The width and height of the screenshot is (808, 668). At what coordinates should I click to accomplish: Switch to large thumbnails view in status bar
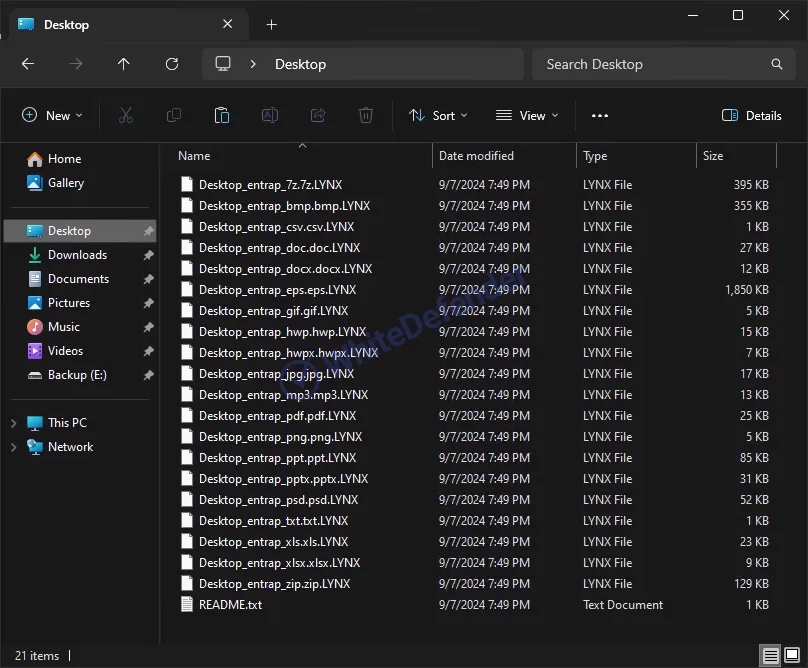click(x=793, y=656)
